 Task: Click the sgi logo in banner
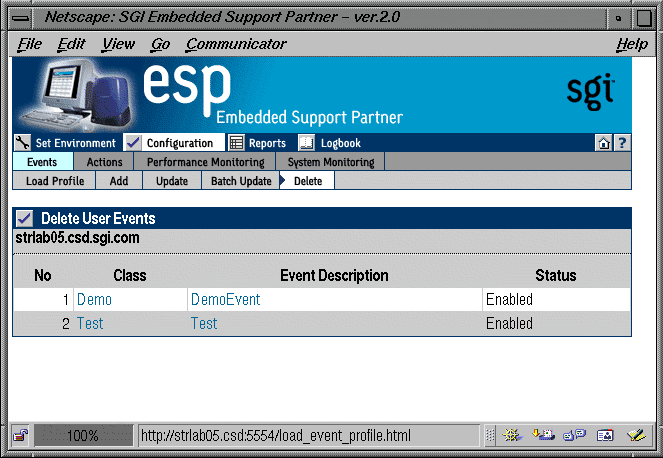(590, 91)
